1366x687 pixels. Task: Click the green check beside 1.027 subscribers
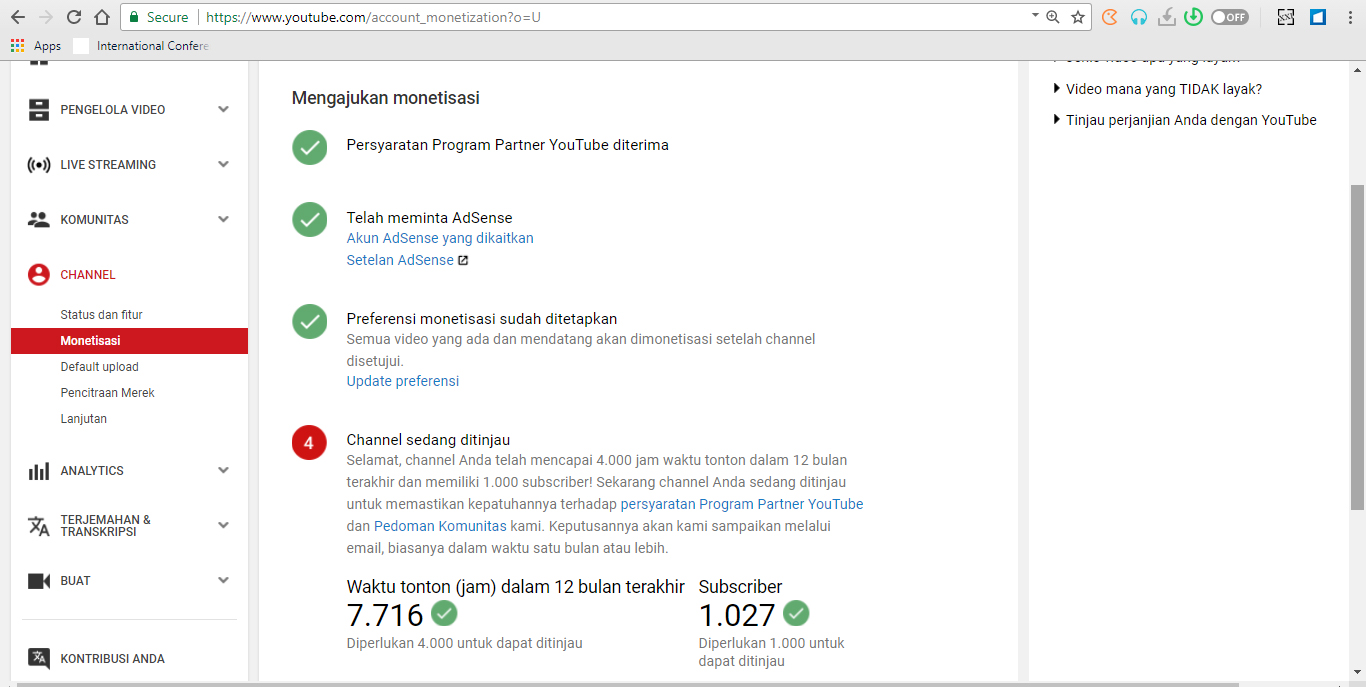coord(796,613)
